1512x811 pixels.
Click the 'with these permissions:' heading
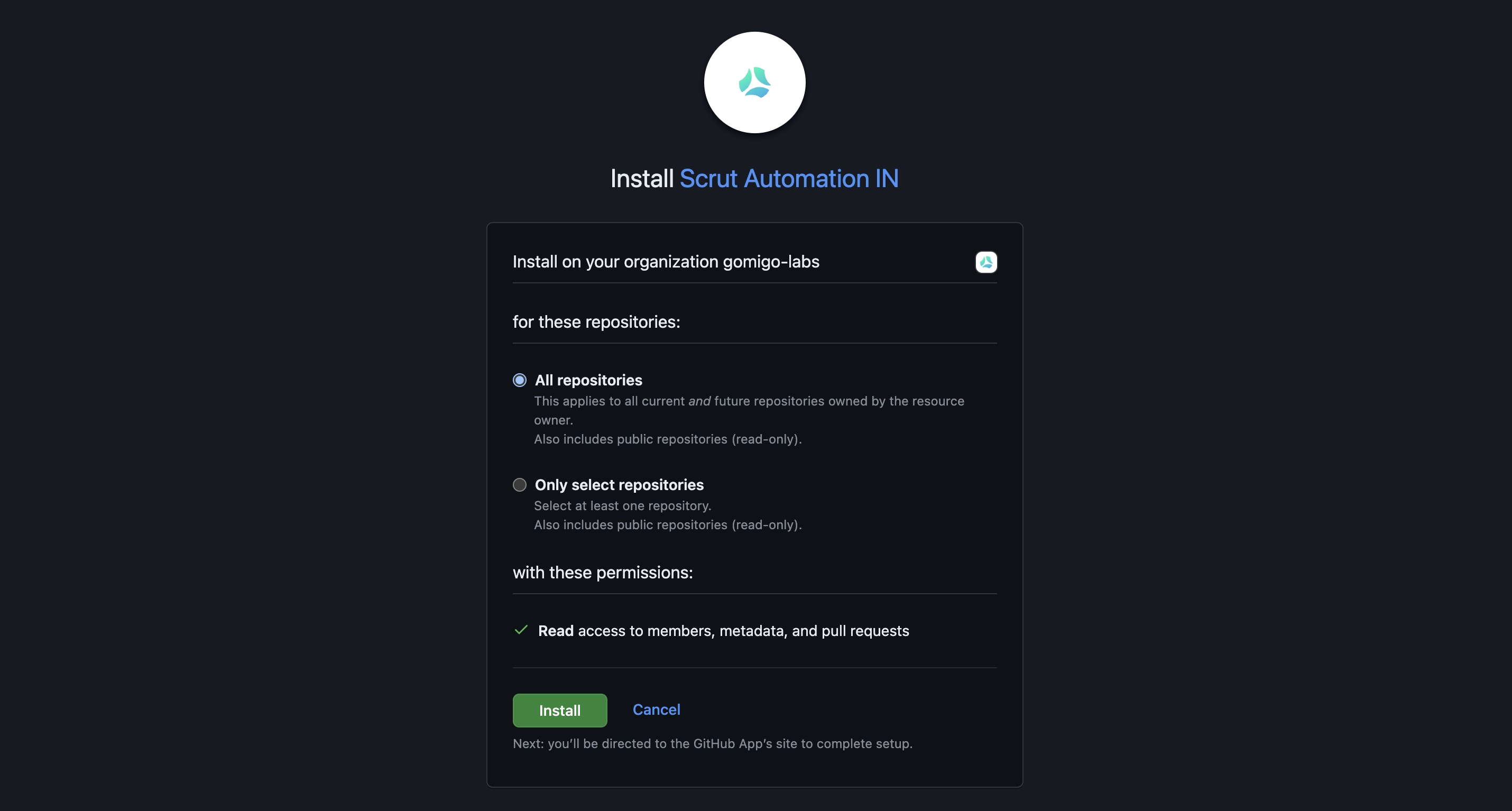pos(603,572)
